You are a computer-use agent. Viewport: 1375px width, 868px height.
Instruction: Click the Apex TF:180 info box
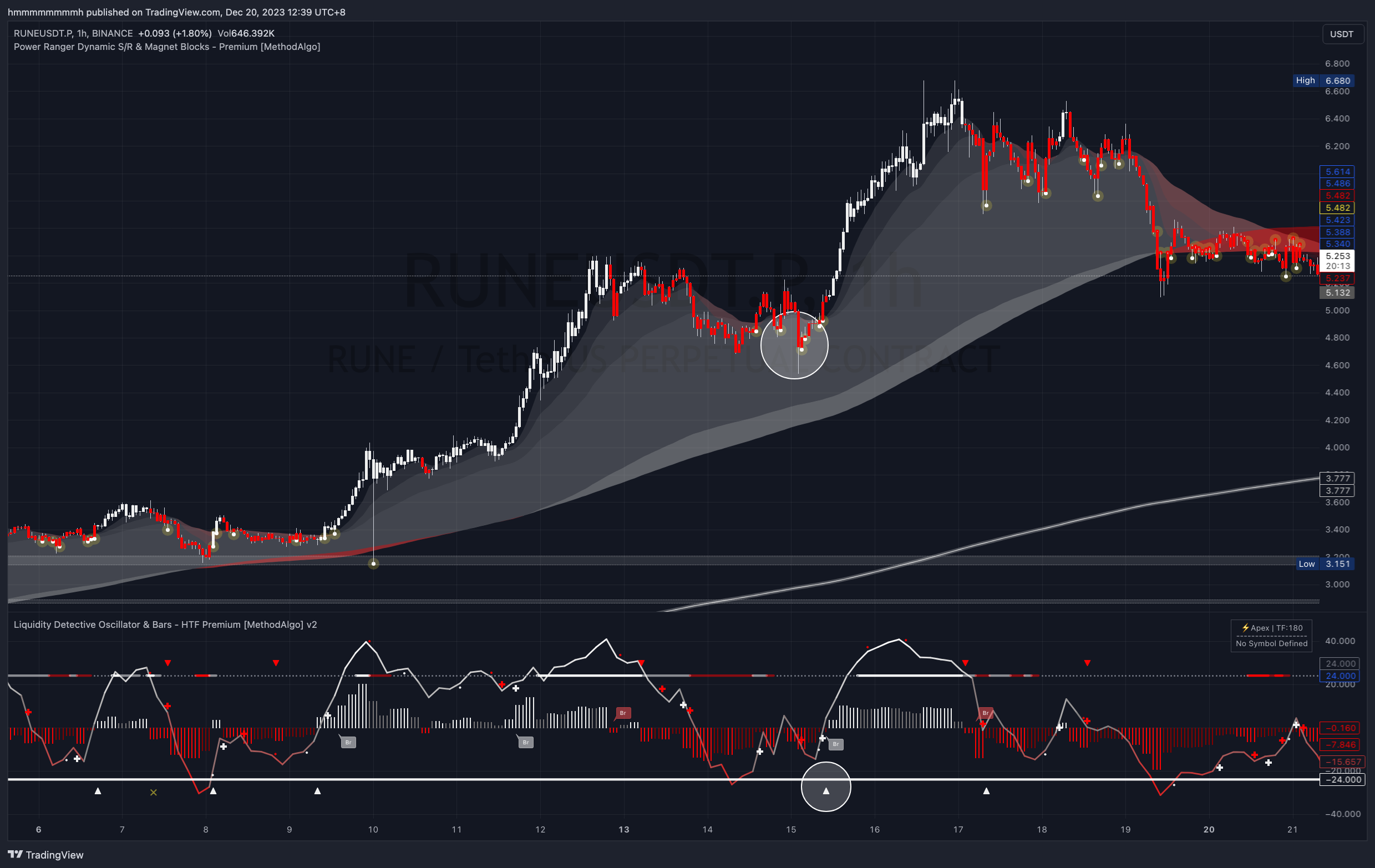pyautogui.click(x=1271, y=635)
